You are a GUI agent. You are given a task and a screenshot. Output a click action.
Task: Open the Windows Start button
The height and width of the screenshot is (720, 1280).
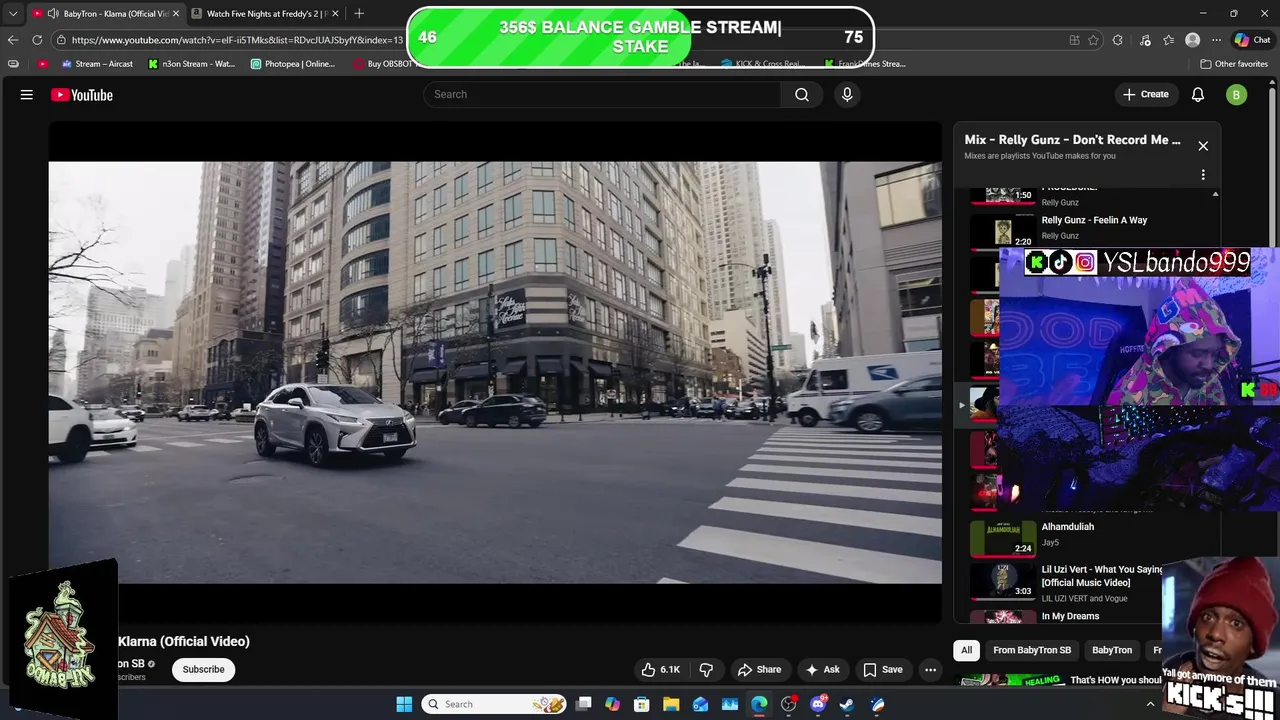click(x=404, y=704)
